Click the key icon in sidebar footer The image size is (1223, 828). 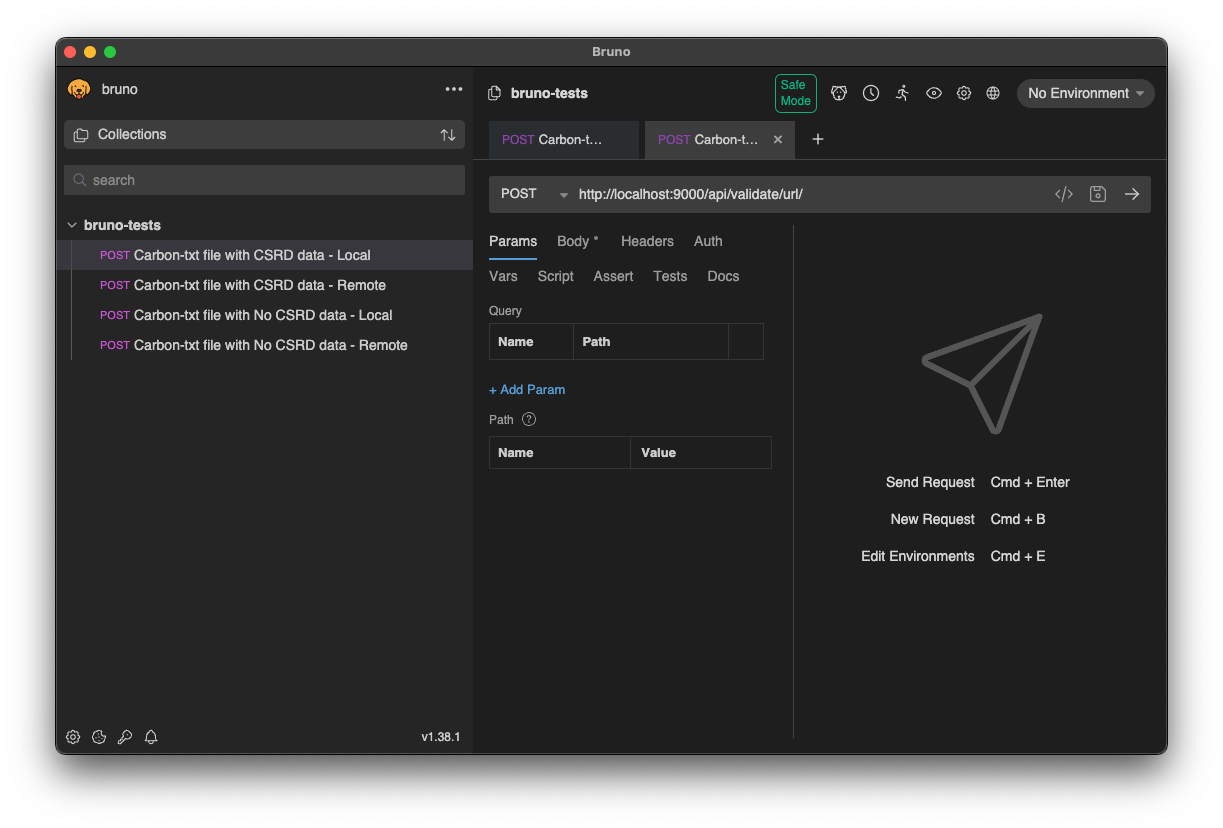[x=125, y=737]
